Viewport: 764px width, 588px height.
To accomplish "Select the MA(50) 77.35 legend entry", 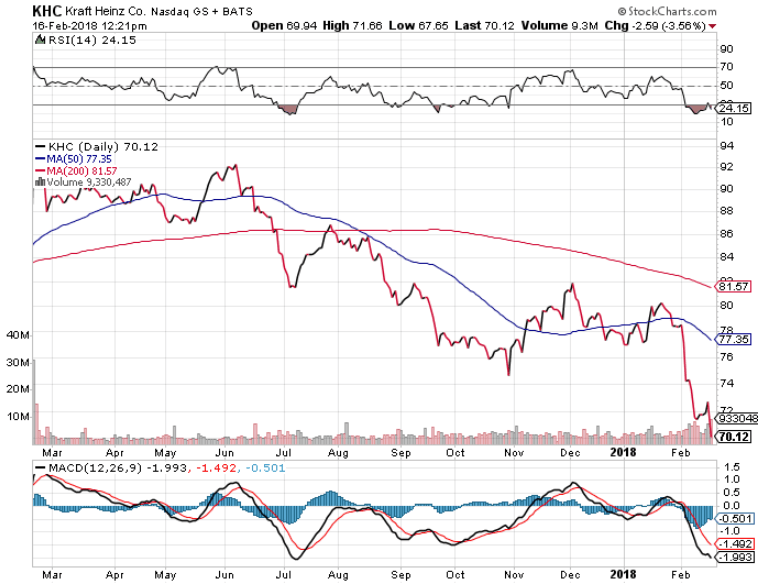I will 69,158.
